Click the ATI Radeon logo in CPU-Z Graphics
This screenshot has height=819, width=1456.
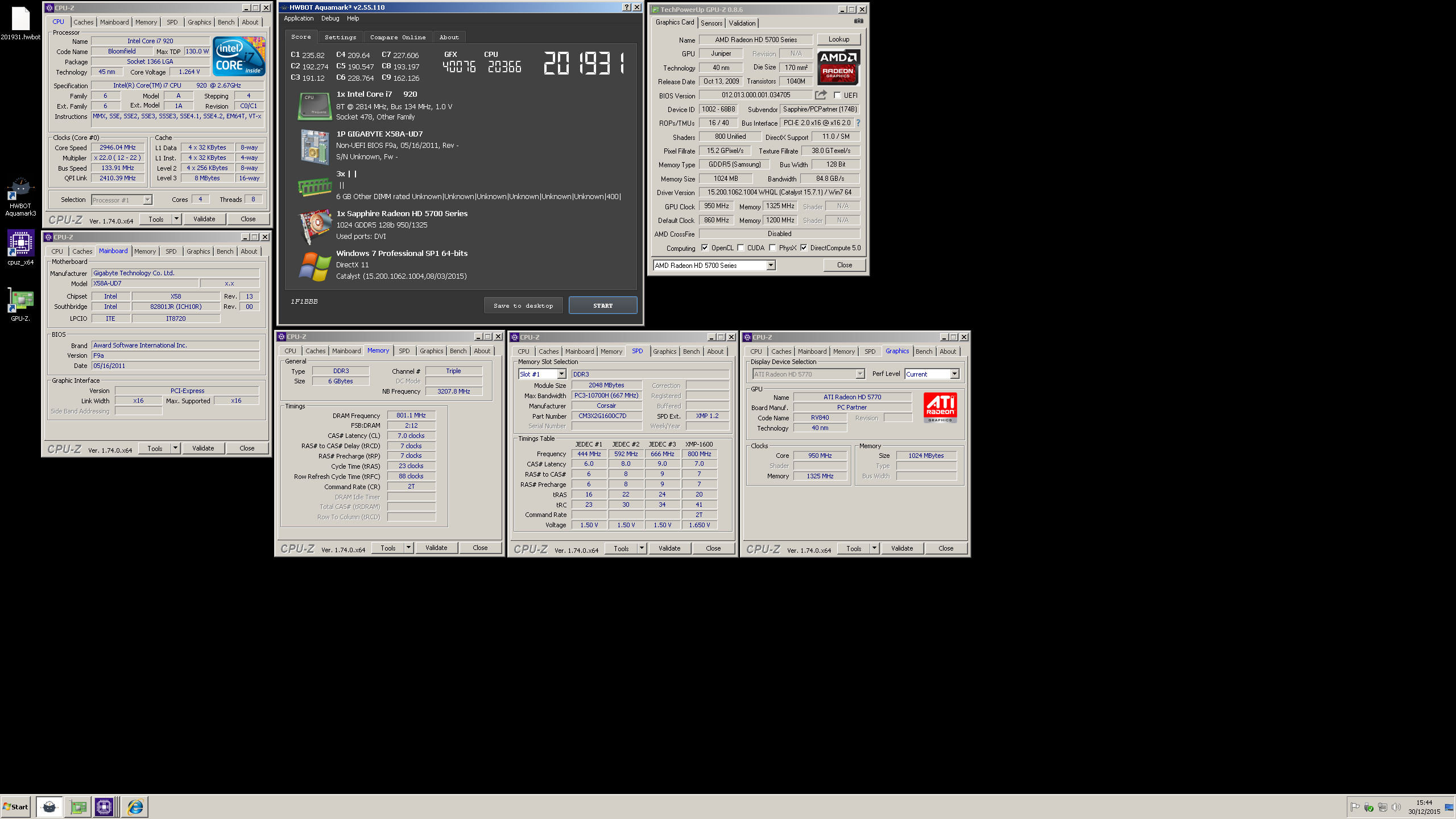click(x=940, y=407)
